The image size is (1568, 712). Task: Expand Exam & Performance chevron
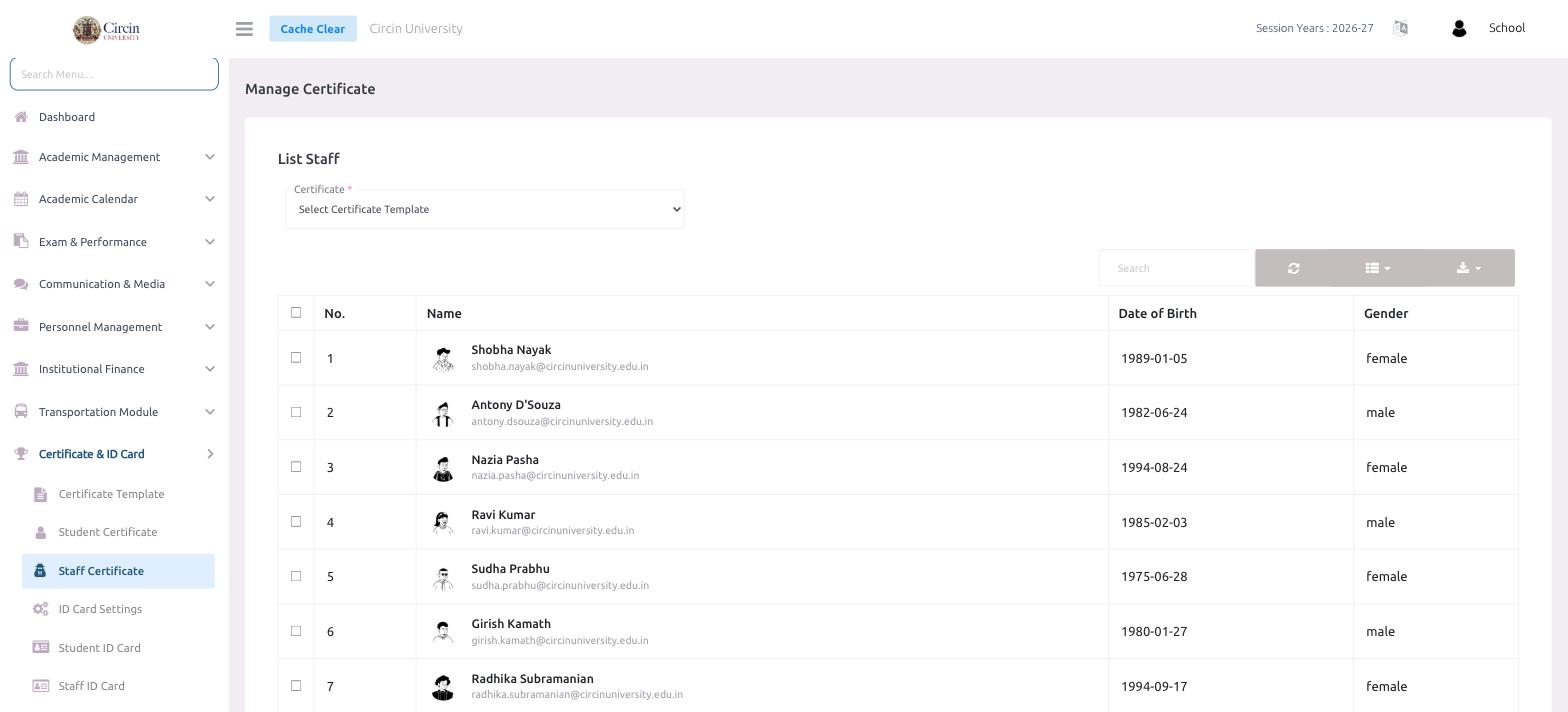(x=209, y=242)
